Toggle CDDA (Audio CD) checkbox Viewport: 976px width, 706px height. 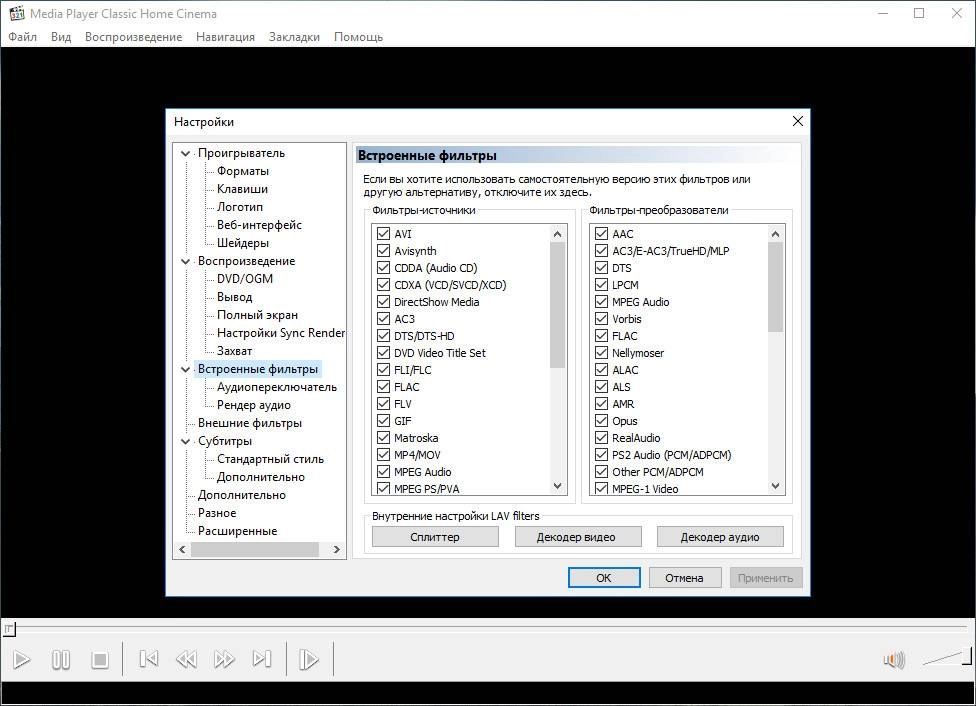(383, 268)
